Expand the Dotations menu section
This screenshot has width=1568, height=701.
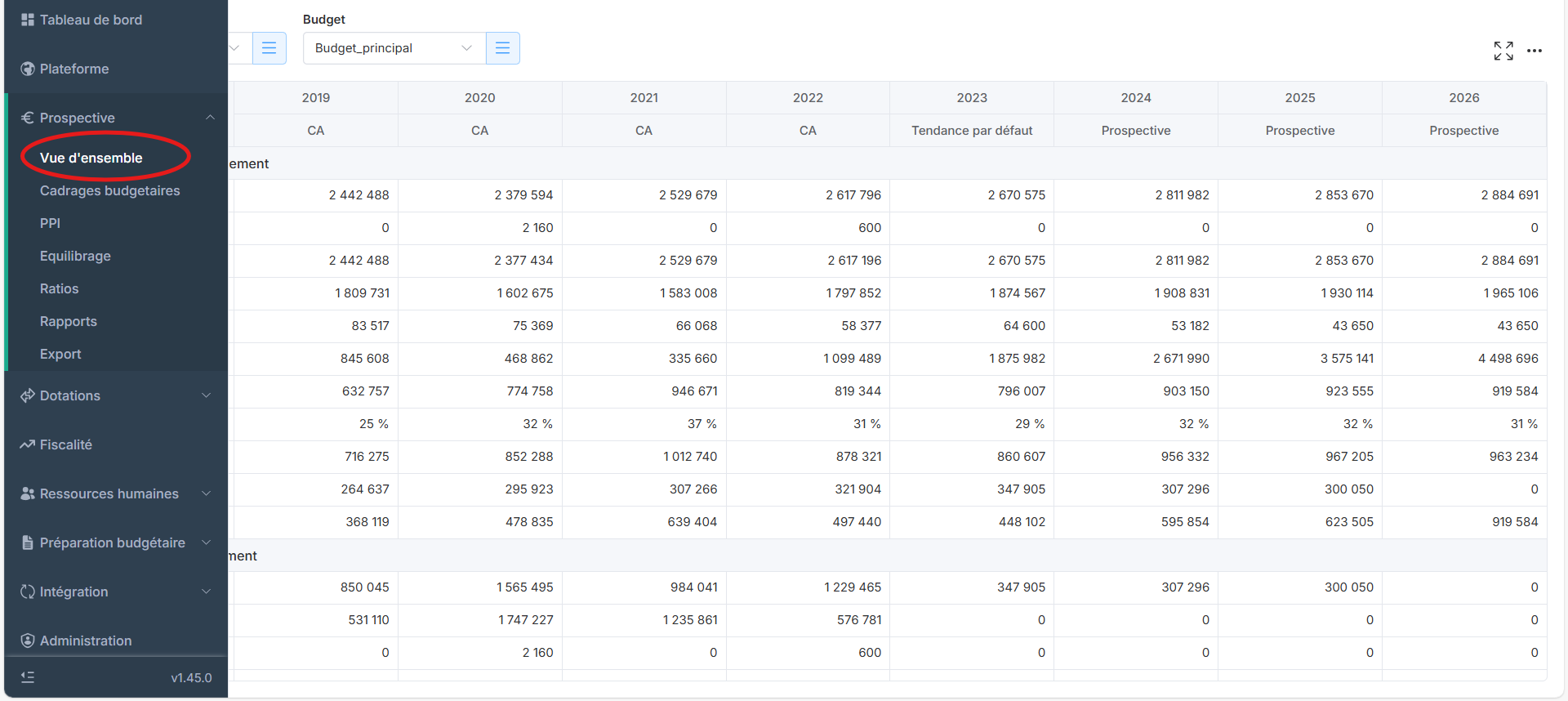coord(206,395)
